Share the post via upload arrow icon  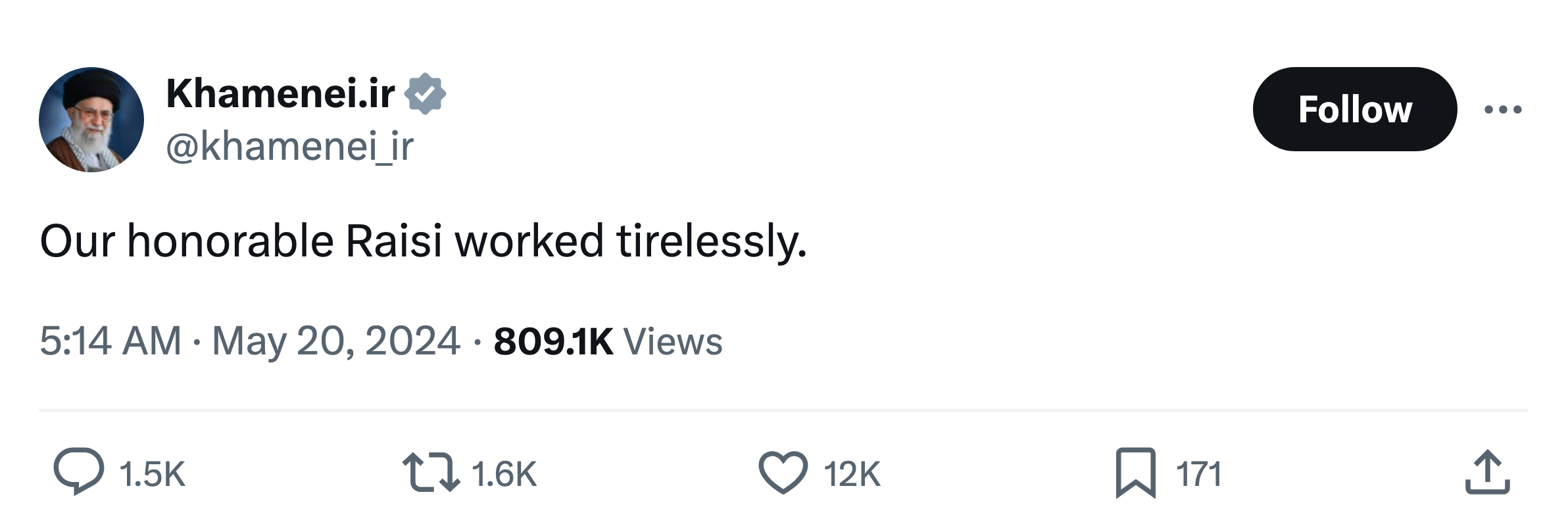[1487, 472]
